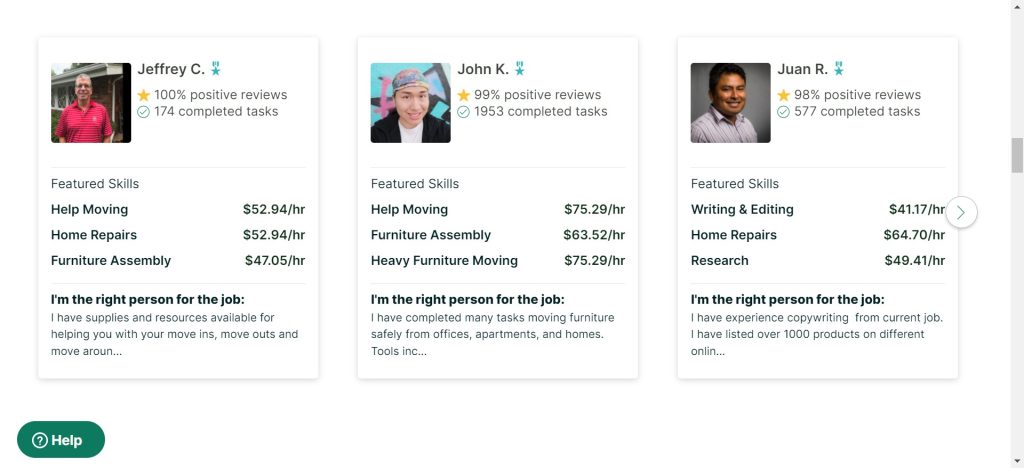Open the Help chat button

point(61,440)
